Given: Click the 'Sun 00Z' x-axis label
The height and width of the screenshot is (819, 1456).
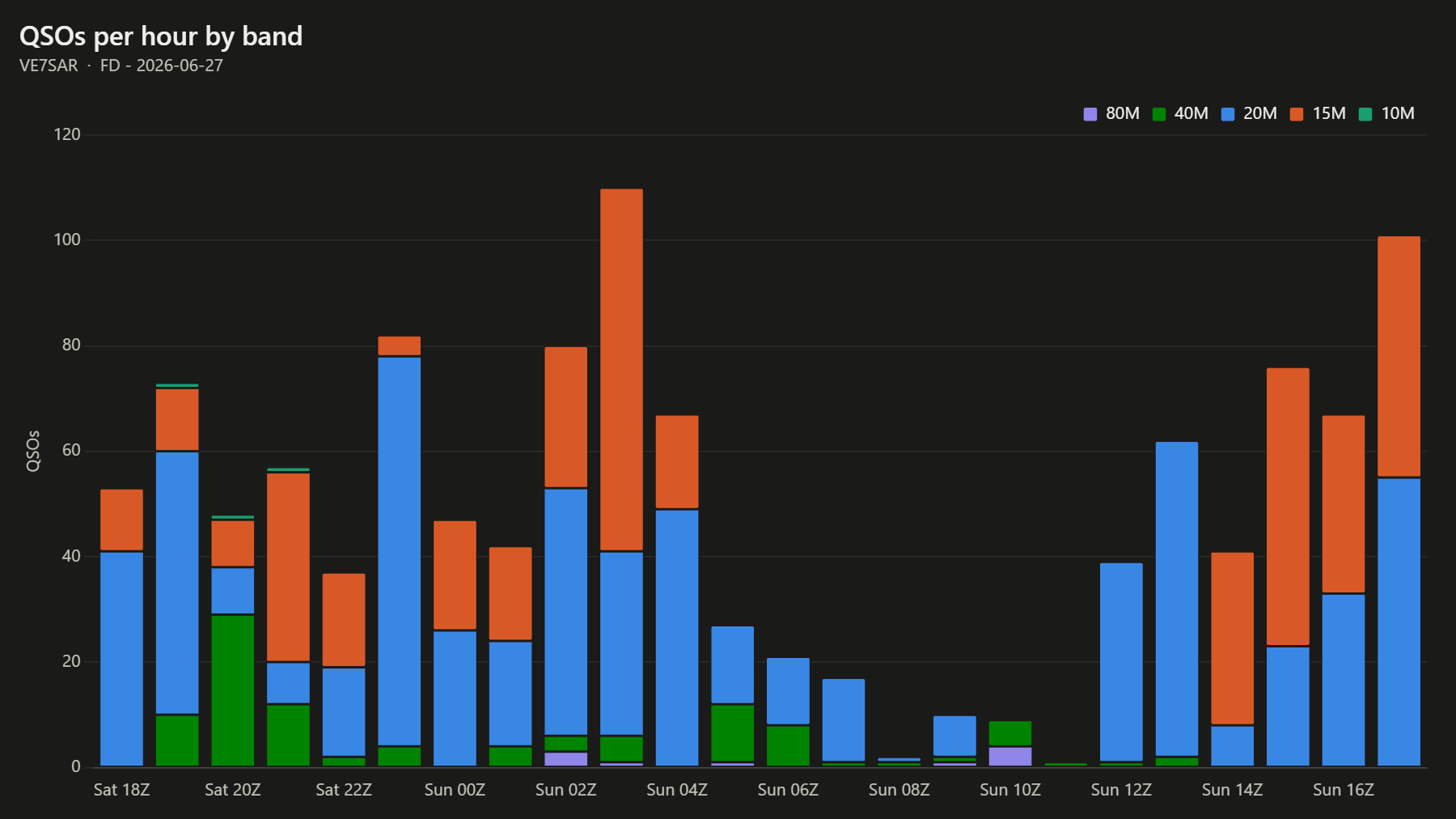Looking at the screenshot, I should coord(455,790).
